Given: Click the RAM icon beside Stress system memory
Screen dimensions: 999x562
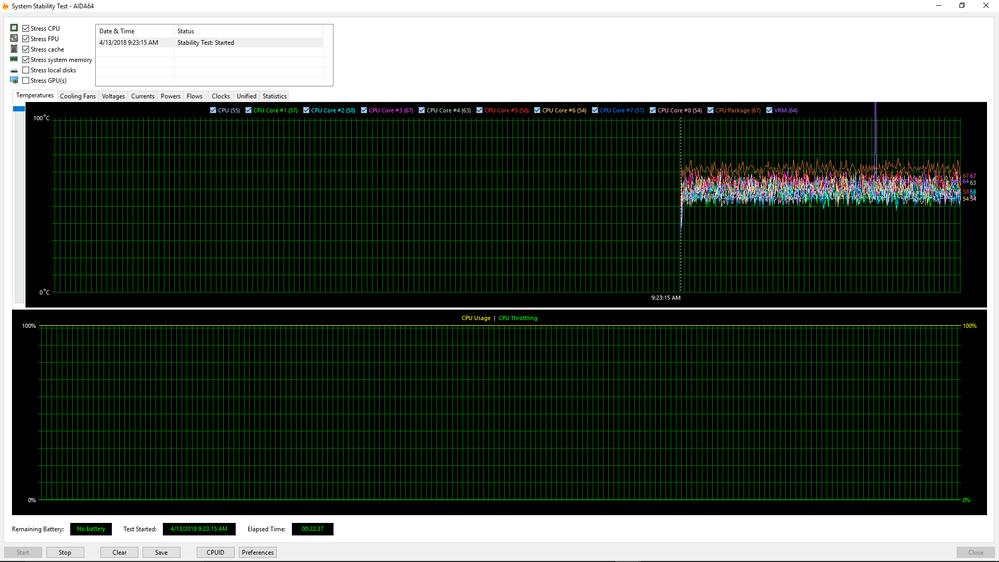Looking at the screenshot, I should pos(14,59).
